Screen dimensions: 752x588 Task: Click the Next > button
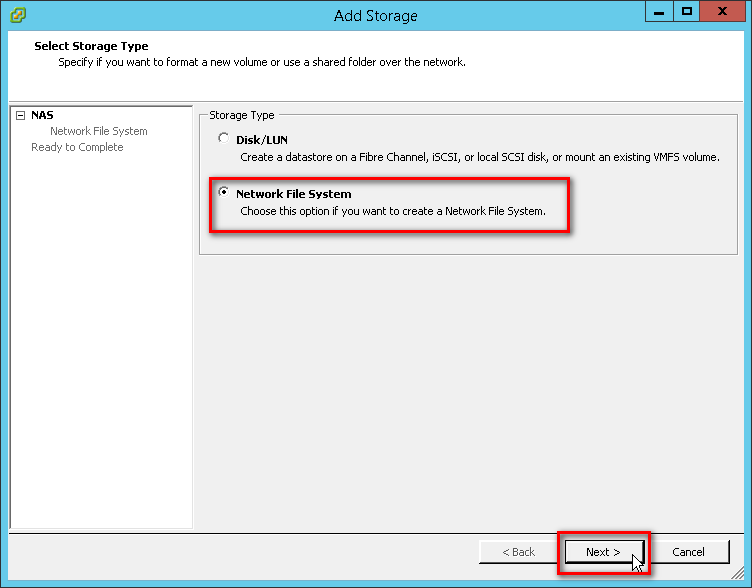coord(604,552)
